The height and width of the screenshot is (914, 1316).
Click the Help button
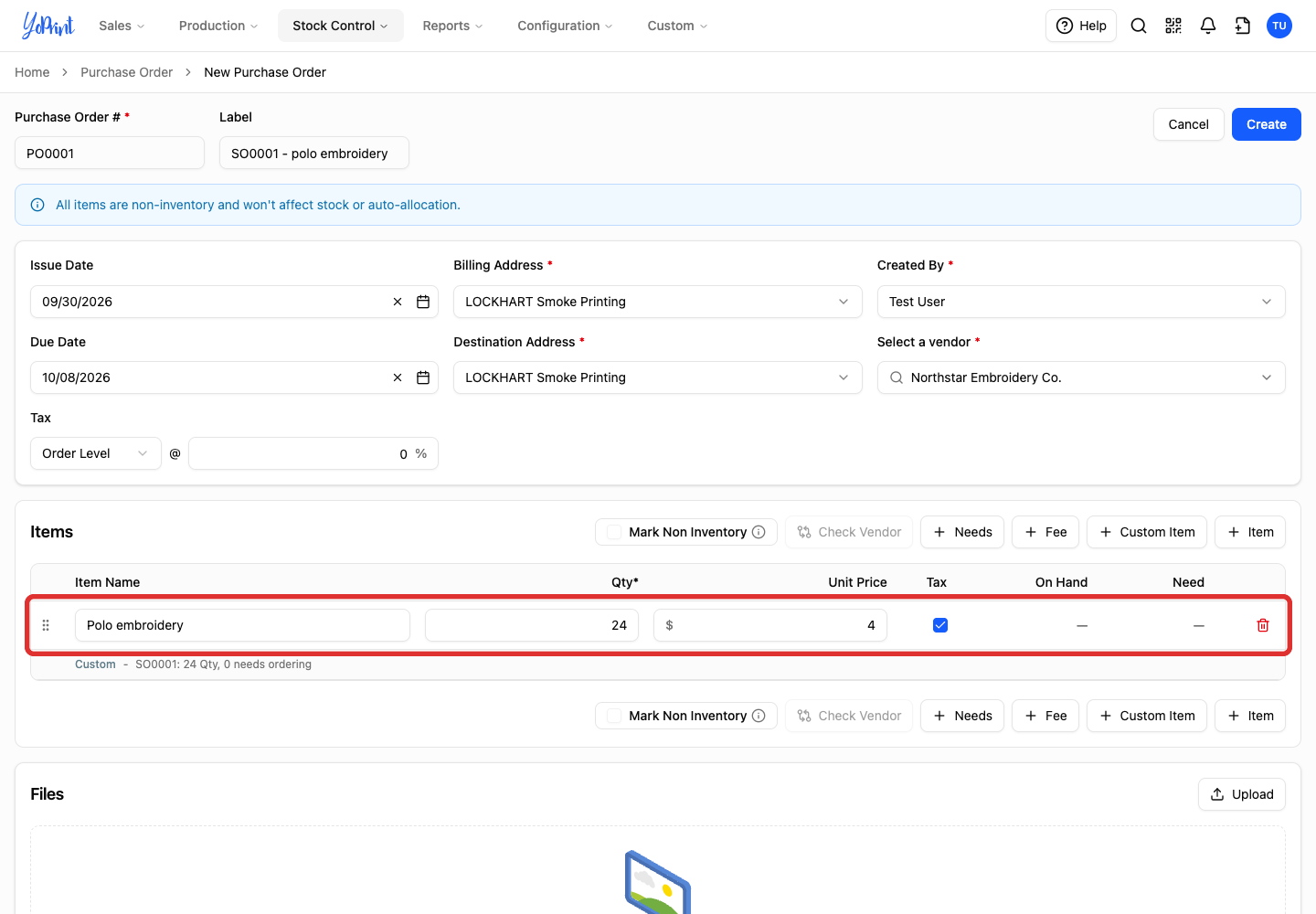point(1081,26)
